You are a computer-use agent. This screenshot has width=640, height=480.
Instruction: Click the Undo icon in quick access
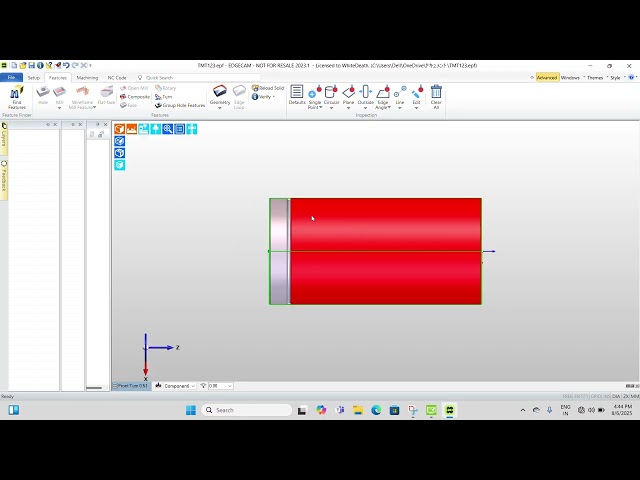(66, 65)
